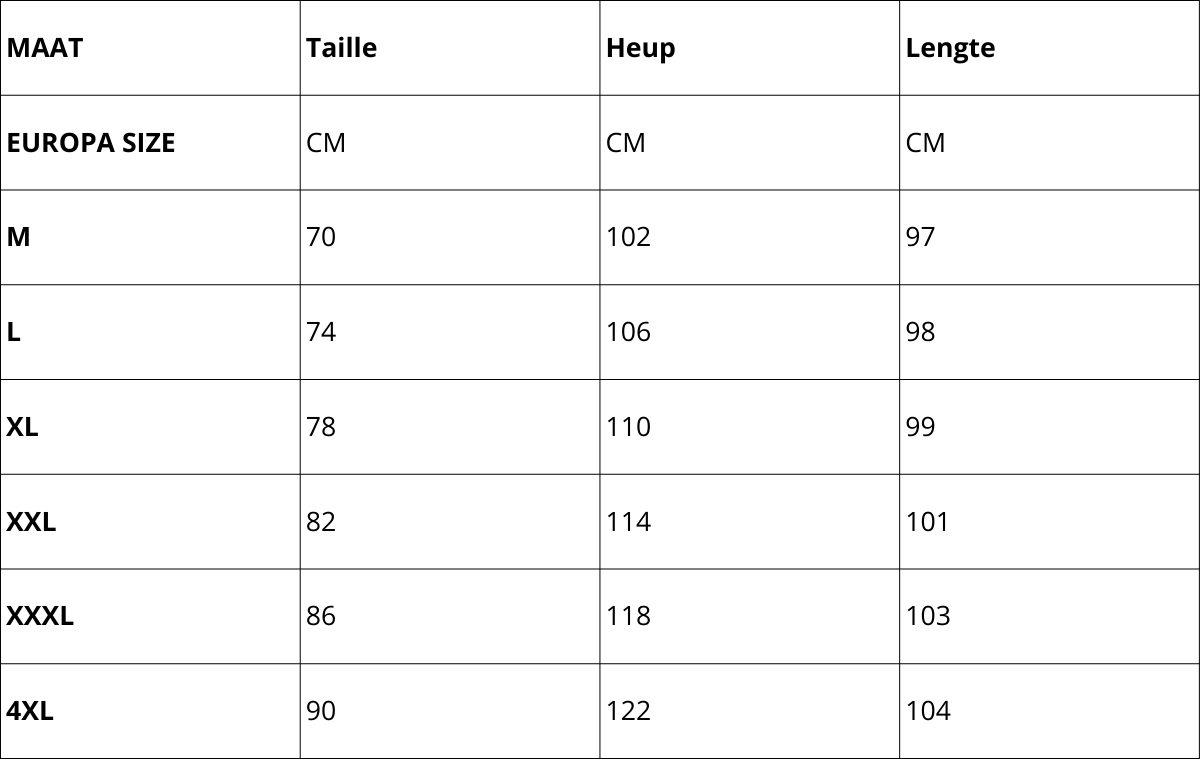This screenshot has height=759, width=1200.
Task: Click the XXXL size row label
Action: pyautogui.click(x=40, y=616)
